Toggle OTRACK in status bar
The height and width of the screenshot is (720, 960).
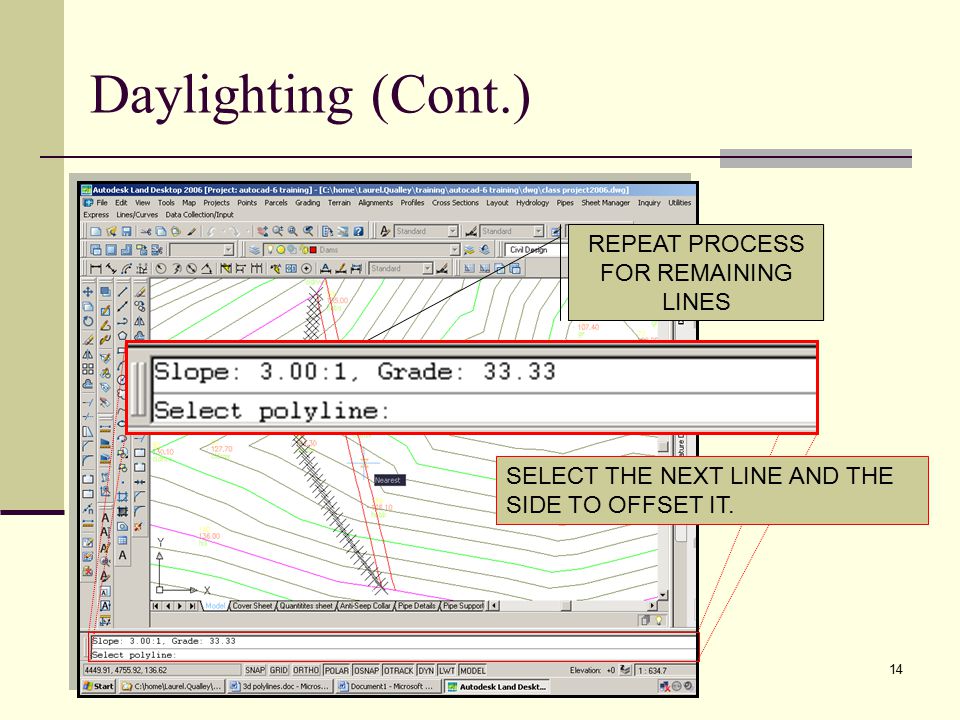tap(399, 670)
